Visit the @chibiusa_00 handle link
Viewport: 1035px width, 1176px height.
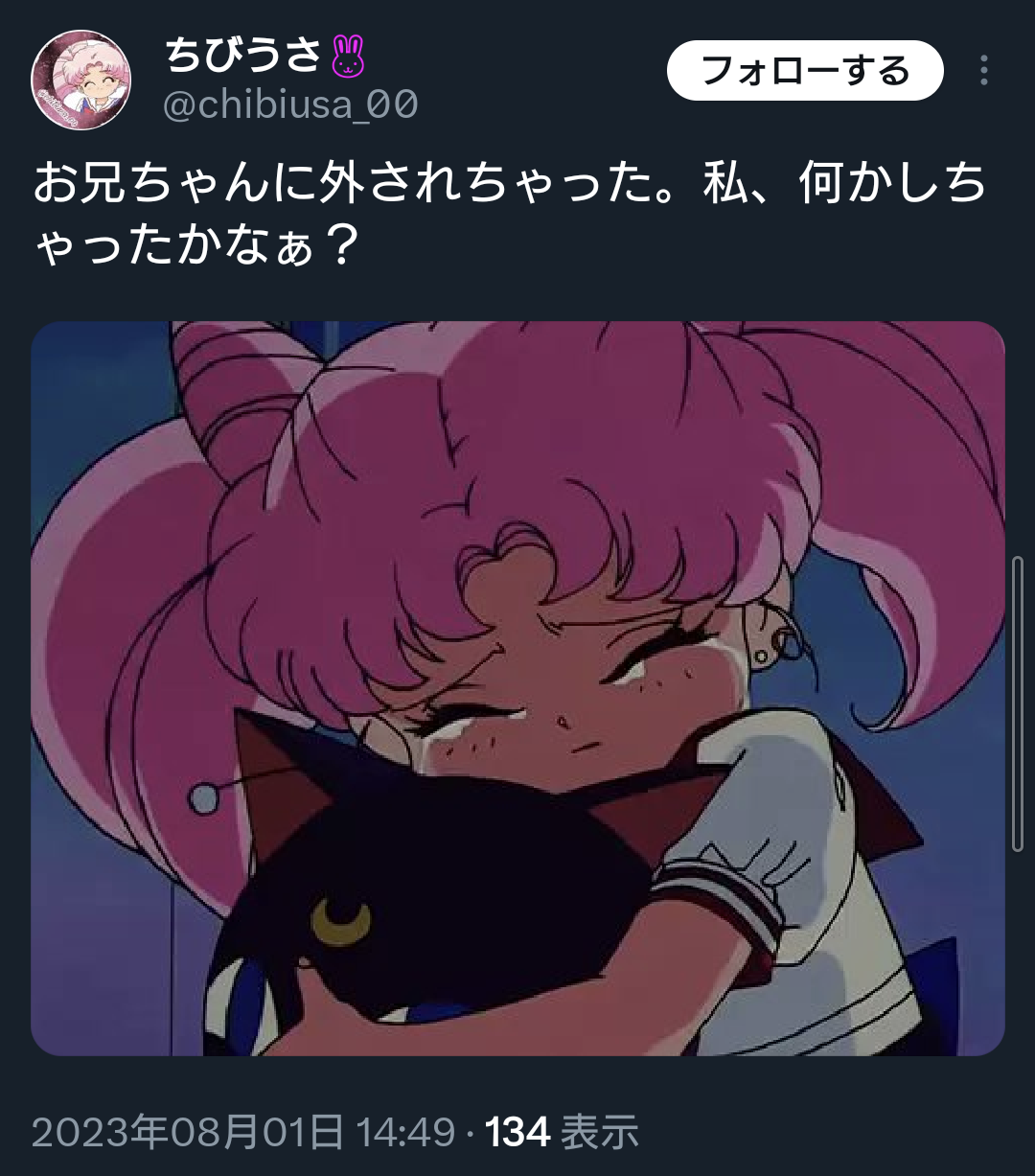click(291, 104)
